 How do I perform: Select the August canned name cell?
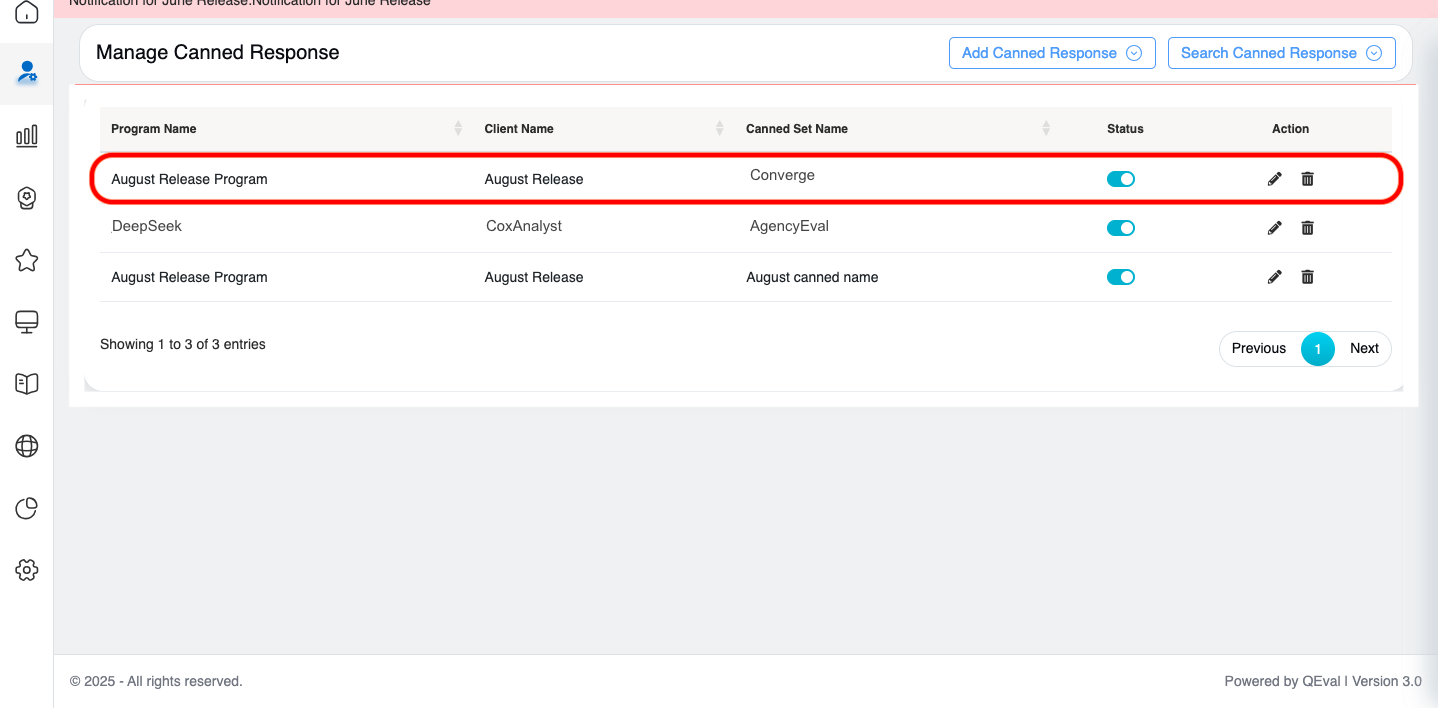tap(812, 277)
